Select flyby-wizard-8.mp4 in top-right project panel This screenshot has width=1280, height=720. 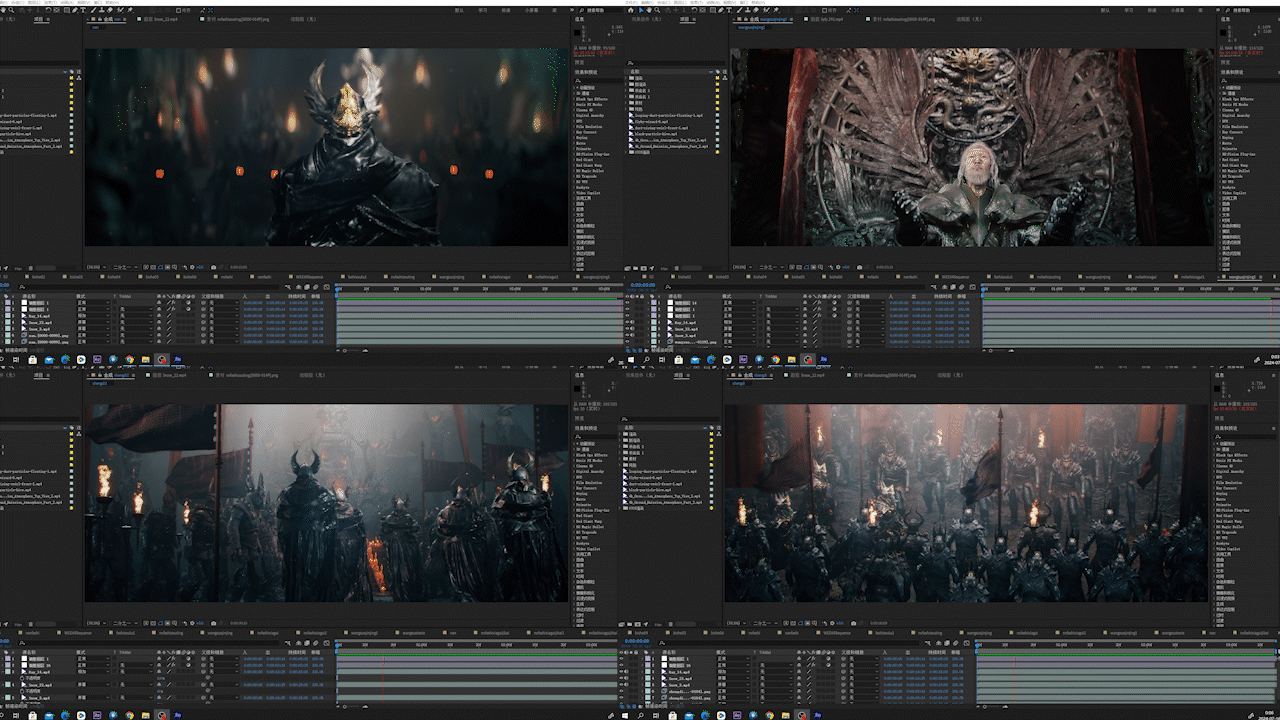(x=649, y=122)
